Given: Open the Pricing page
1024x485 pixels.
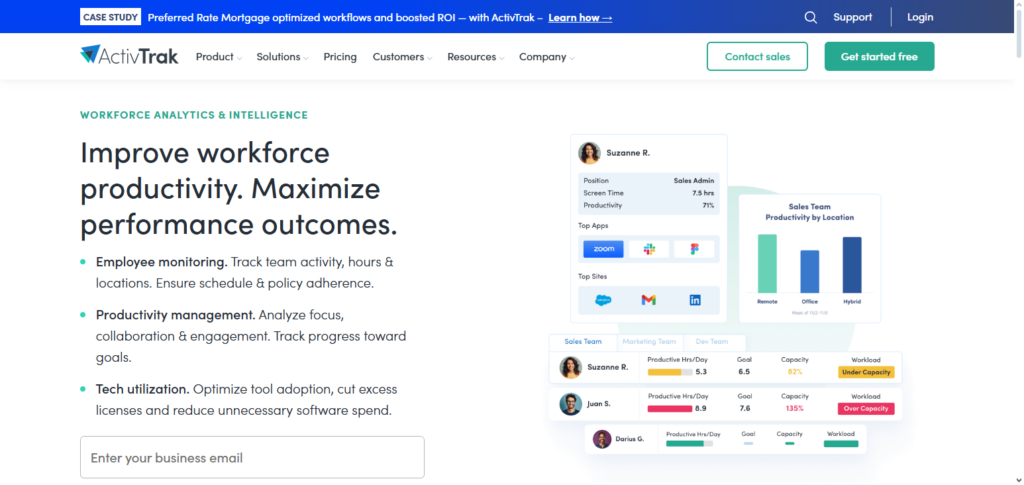Looking at the screenshot, I should 340,57.
